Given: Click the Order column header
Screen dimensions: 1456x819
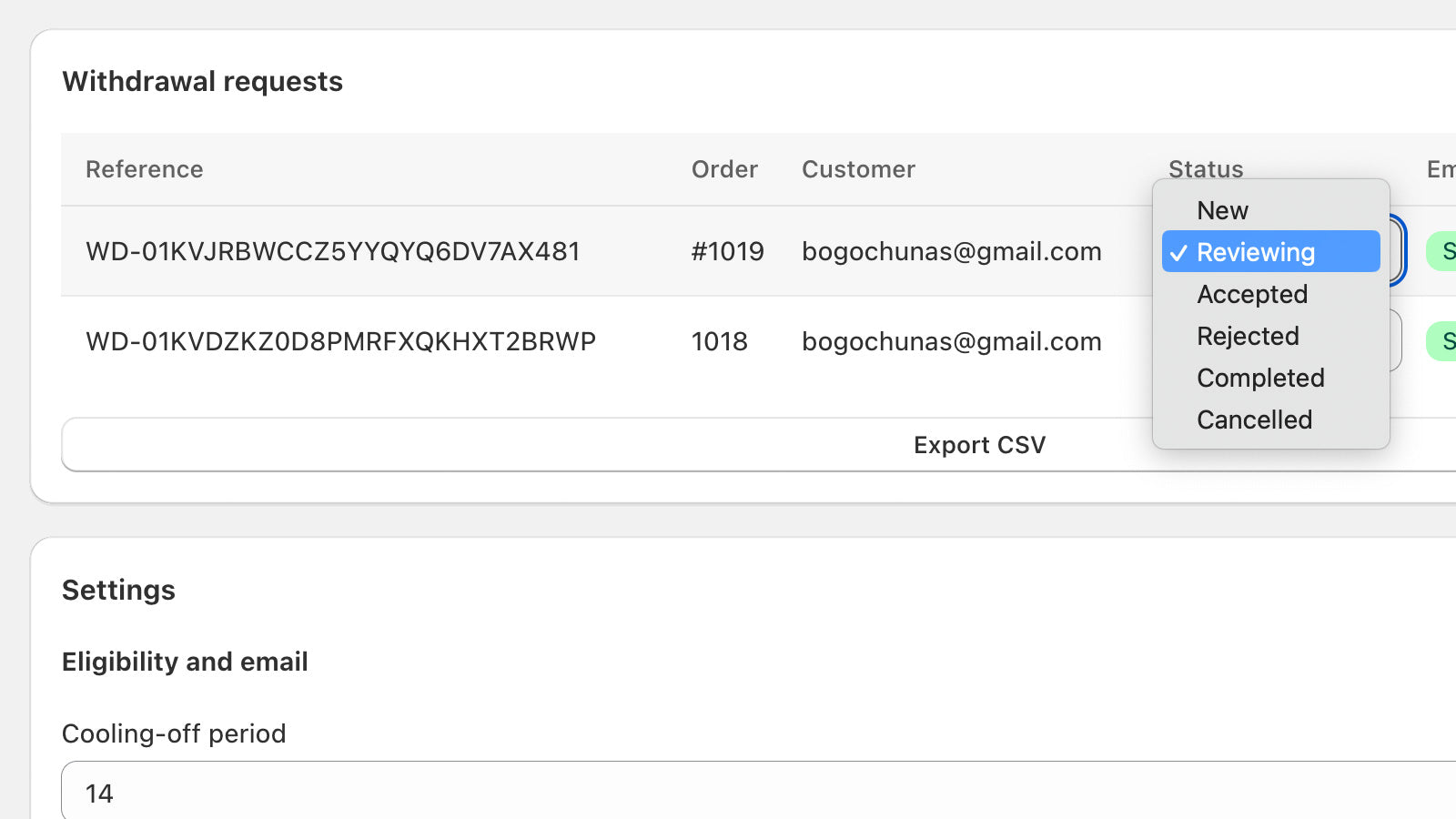Looking at the screenshot, I should (724, 169).
